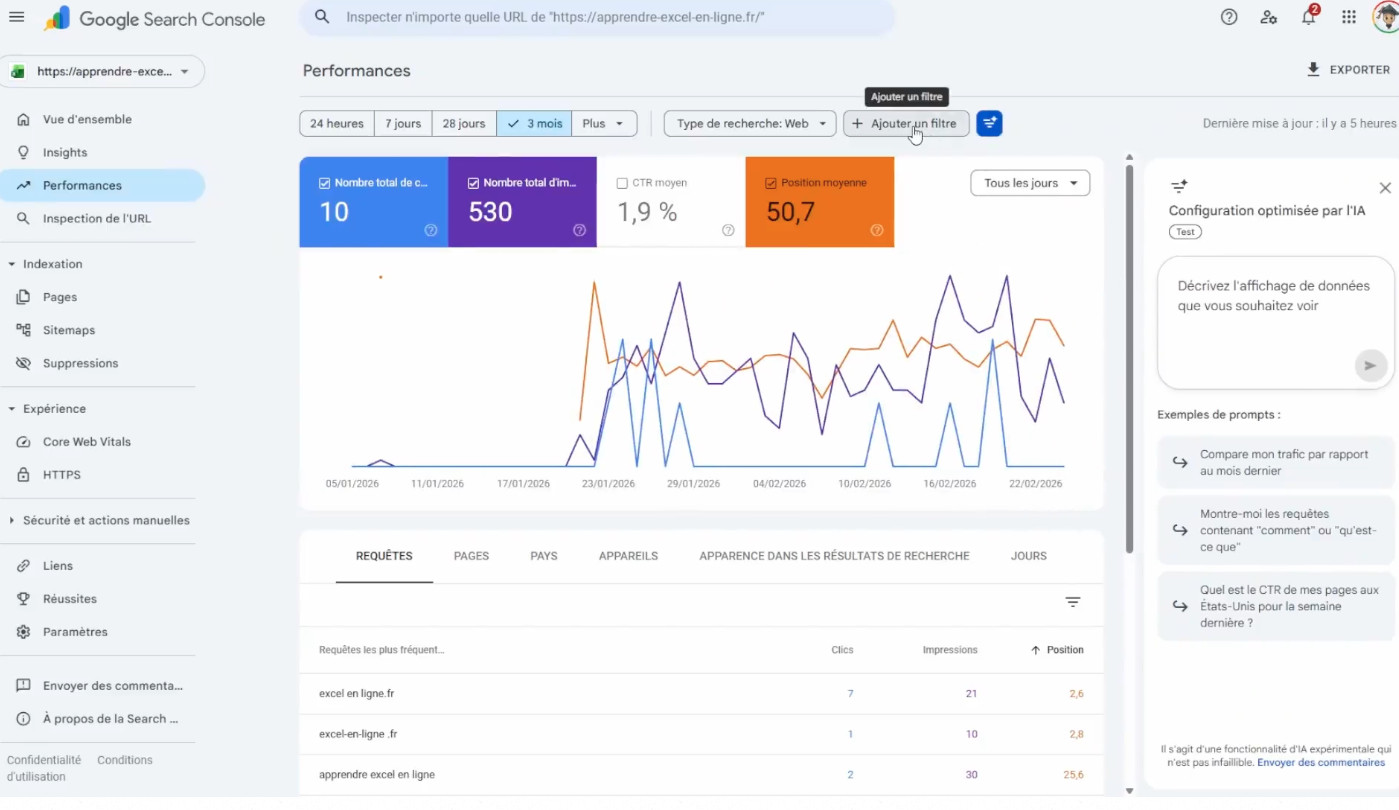Open the help question mark icon
The height and width of the screenshot is (810, 1399).
click(x=1229, y=17)
